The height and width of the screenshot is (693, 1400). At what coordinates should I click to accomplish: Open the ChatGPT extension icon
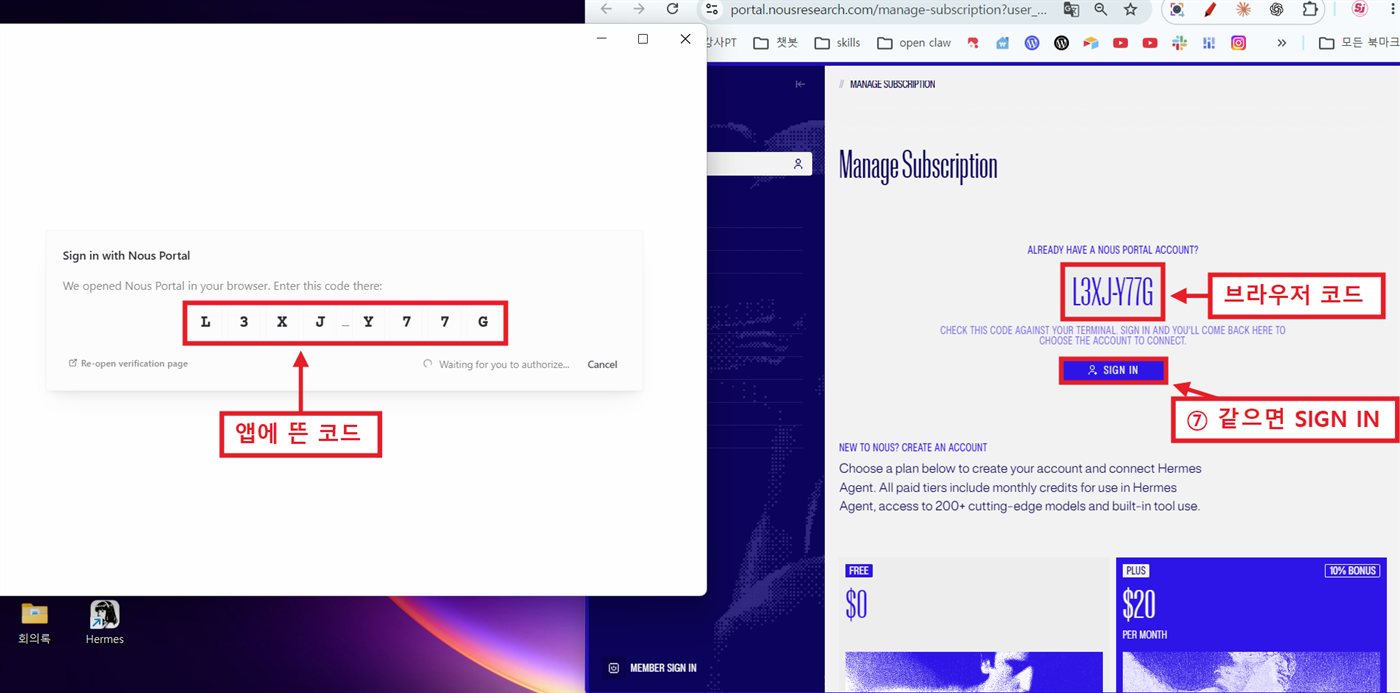1277,9
